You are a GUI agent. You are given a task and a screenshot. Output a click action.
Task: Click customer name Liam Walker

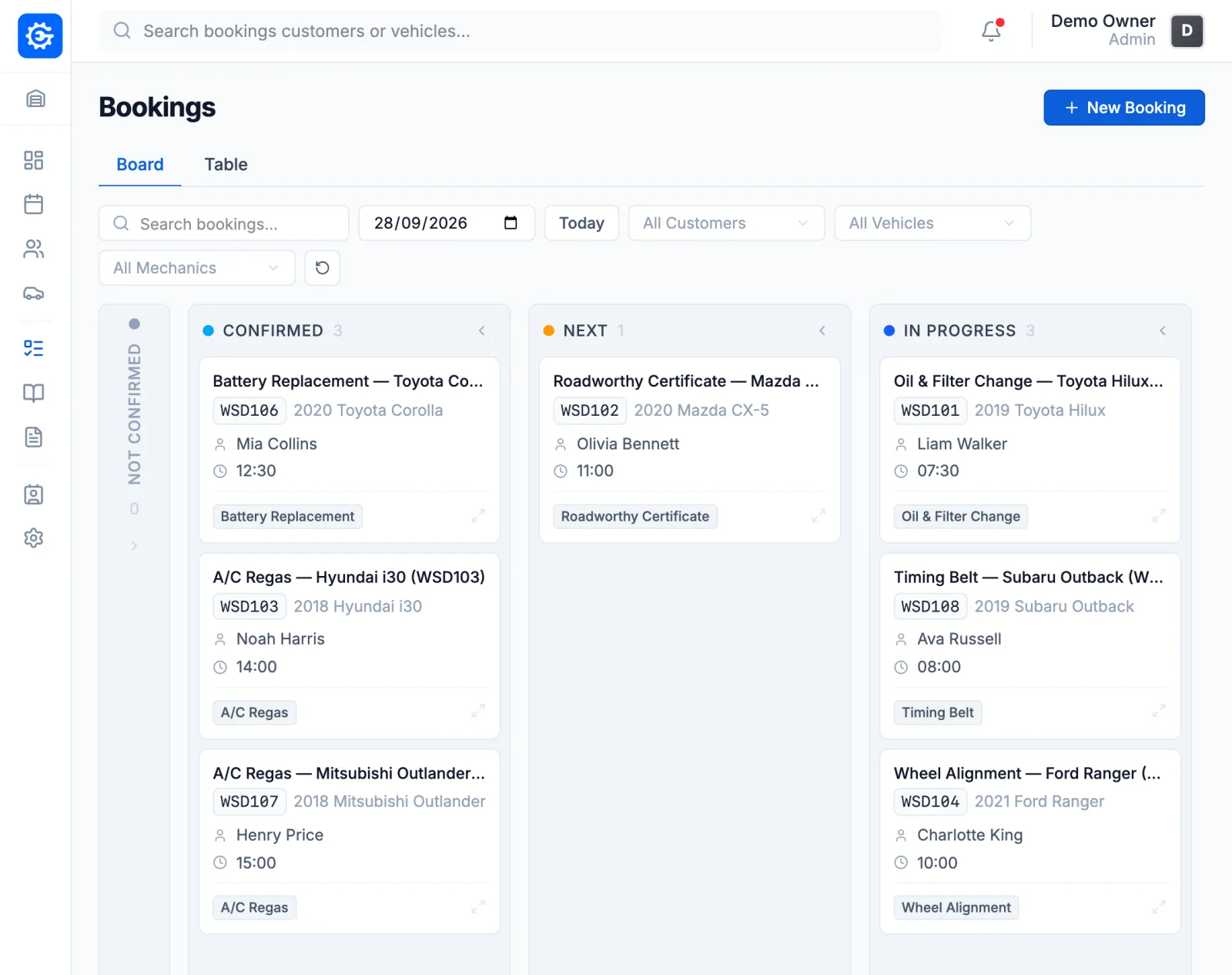click(x=962, y=444)
